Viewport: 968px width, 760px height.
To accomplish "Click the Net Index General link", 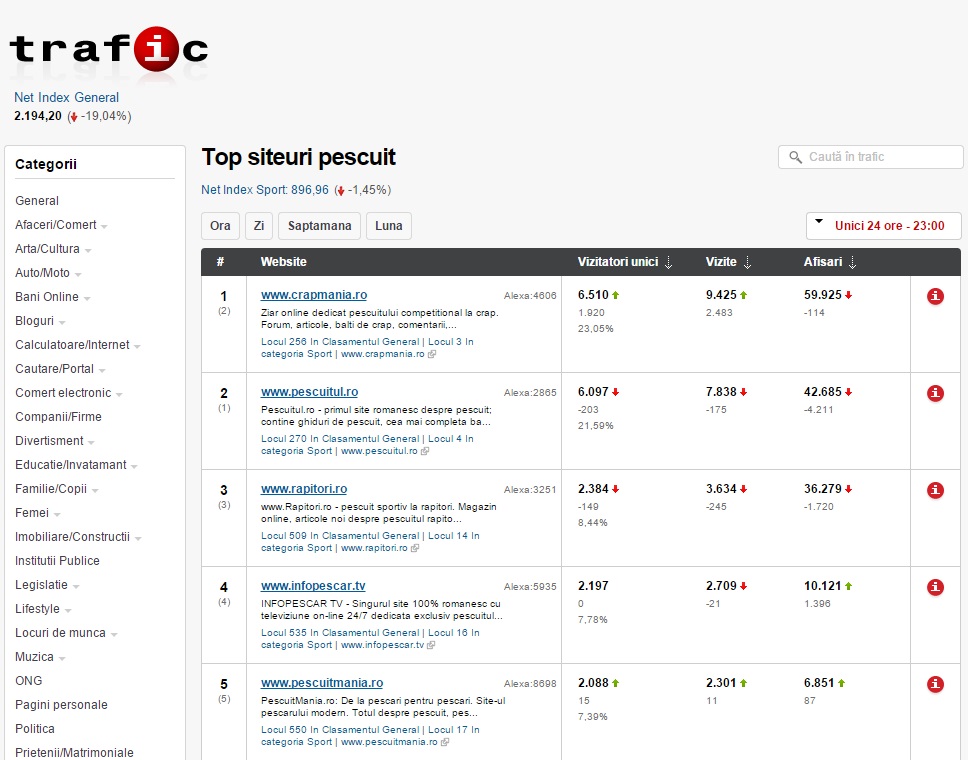I will (67, 98).
